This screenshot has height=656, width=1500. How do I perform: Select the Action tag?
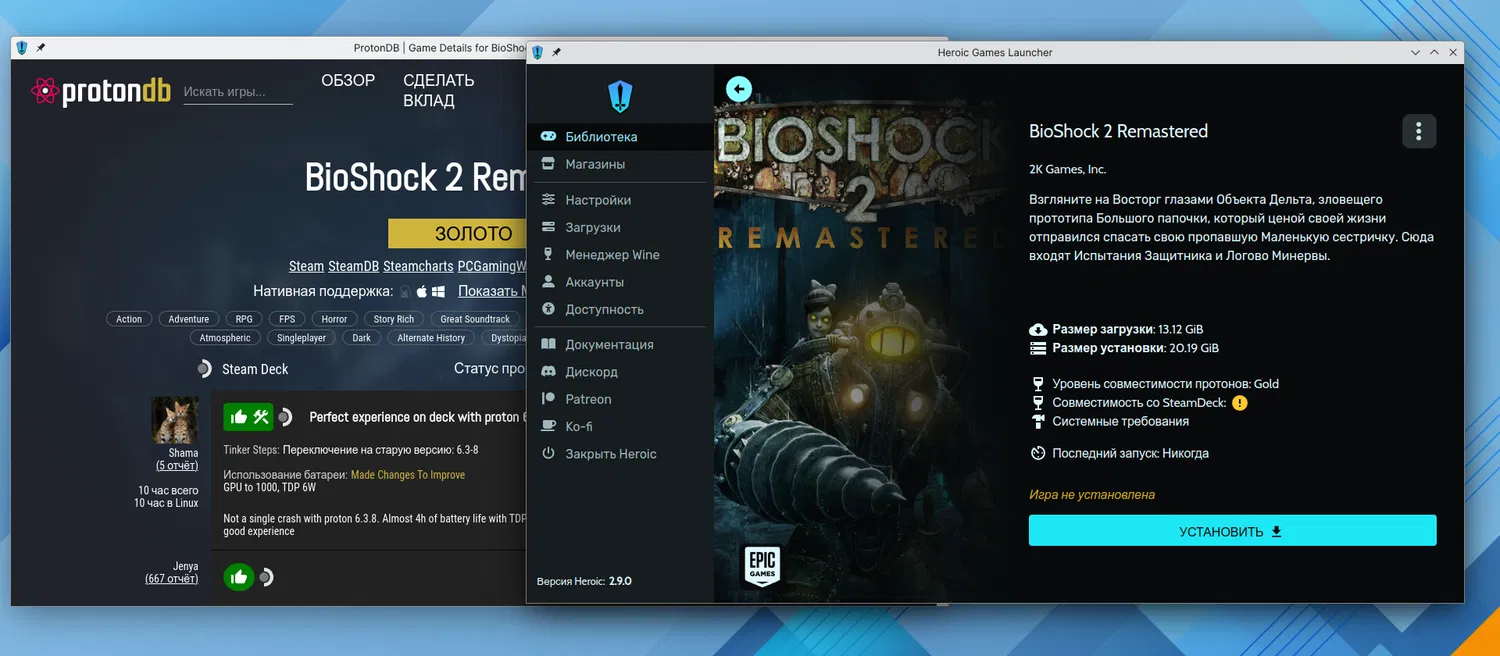coord(129,319)
